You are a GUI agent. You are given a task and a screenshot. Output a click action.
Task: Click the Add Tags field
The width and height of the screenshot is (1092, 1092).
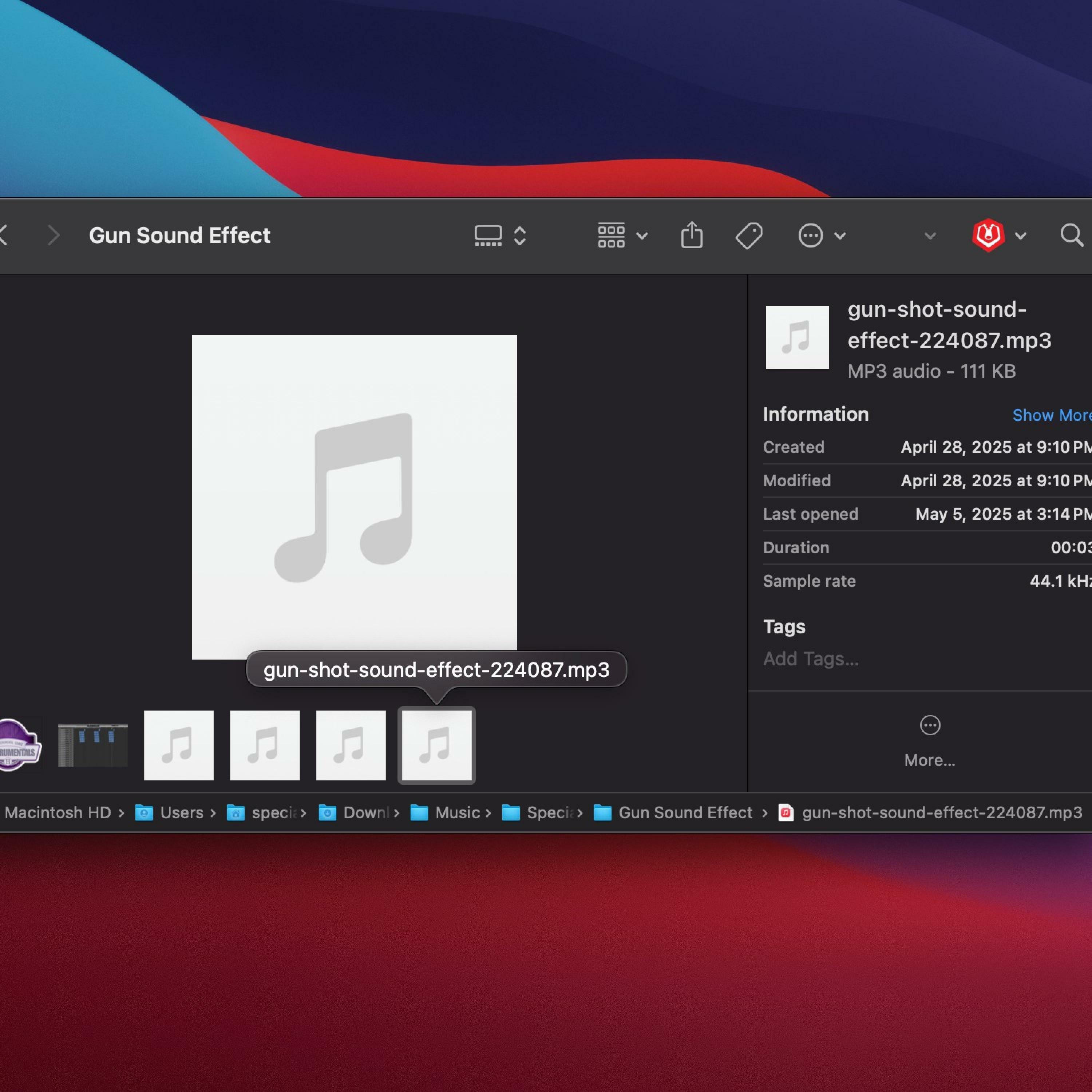click(x=811, y=658)
